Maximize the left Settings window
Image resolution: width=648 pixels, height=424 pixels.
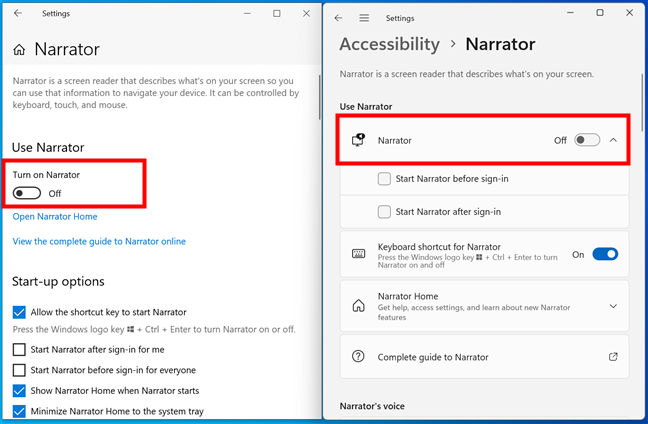tap(276, 14)
